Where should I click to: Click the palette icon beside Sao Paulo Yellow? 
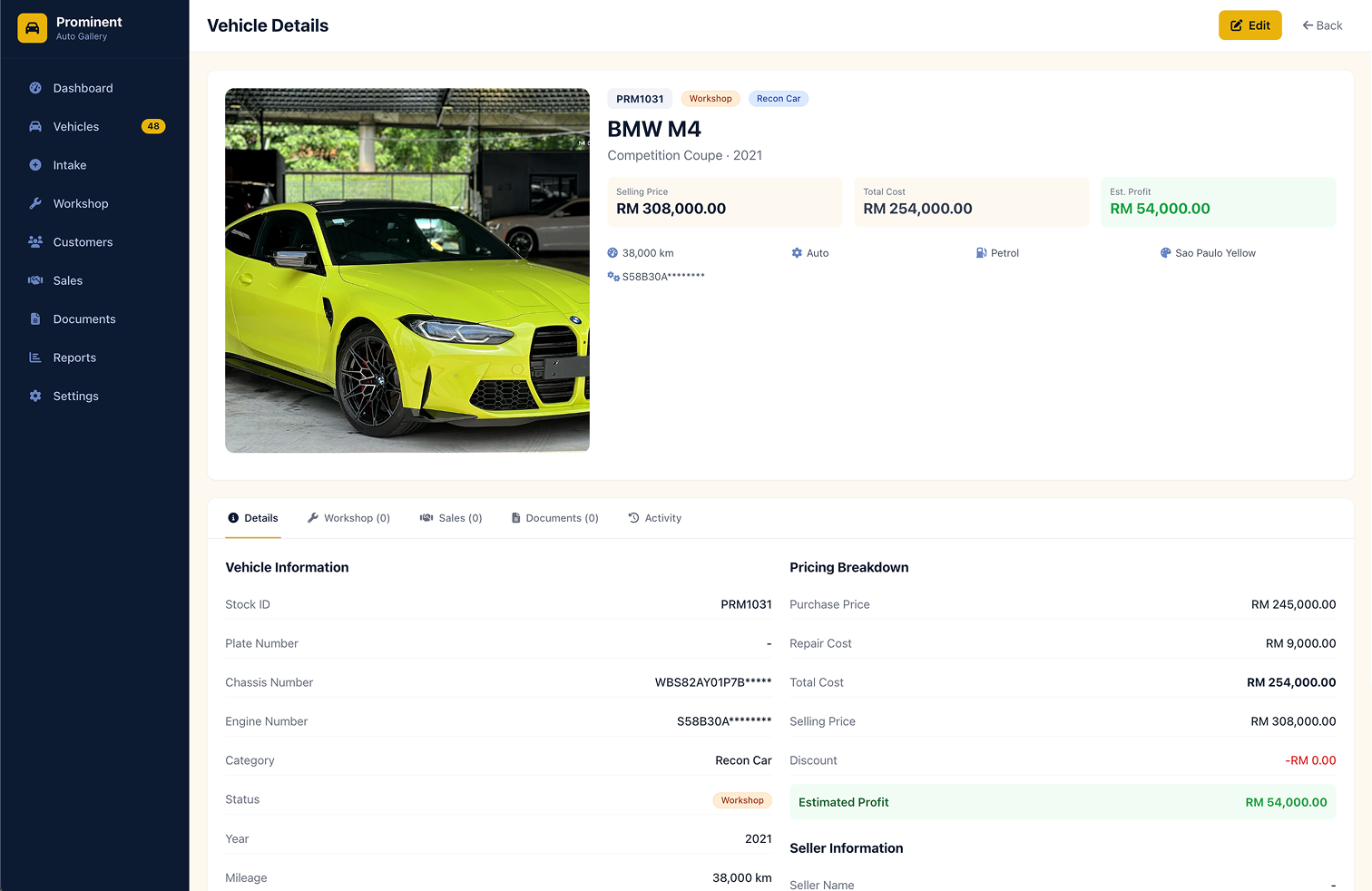coord(1165,253)
